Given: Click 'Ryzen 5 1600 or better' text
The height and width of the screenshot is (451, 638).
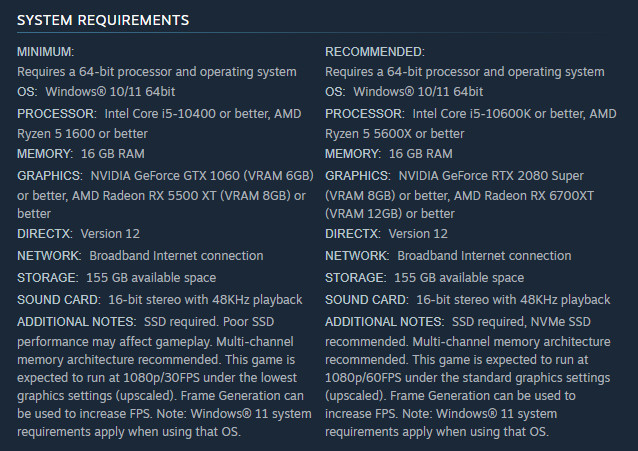Looking at the screenshot, I should (x=82, y=134).
